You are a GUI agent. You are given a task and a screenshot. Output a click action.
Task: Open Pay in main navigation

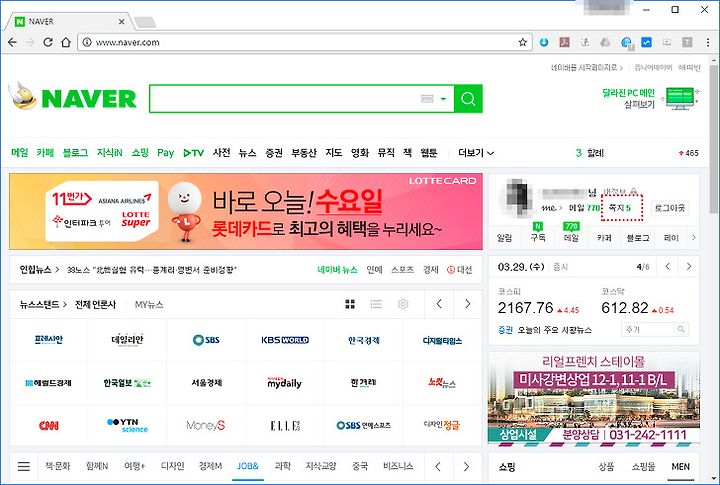pos(165,153)
